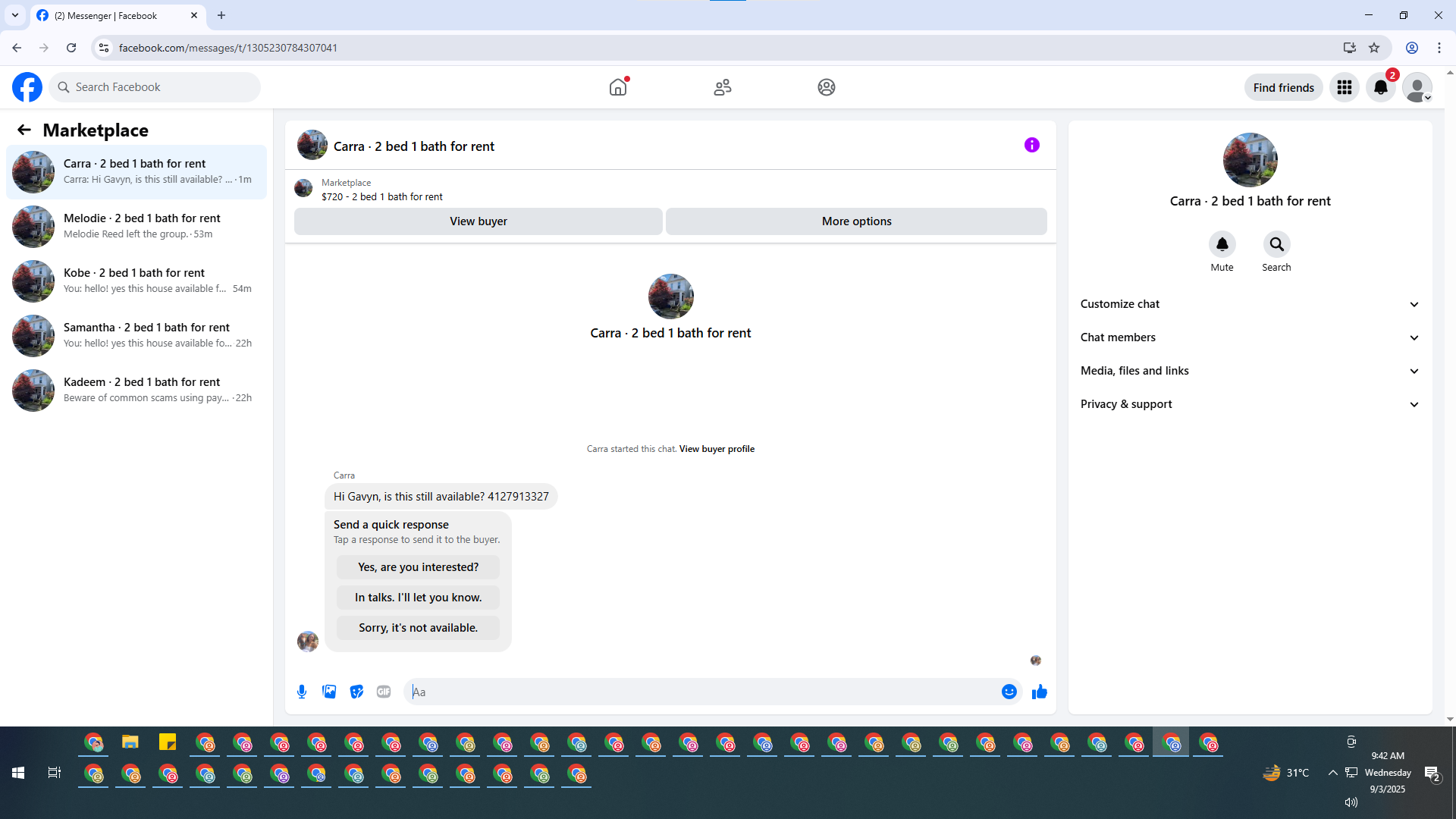This screenshot has width=1456, height=819.
Task: Click the message text field
Action: pos(701,692)
